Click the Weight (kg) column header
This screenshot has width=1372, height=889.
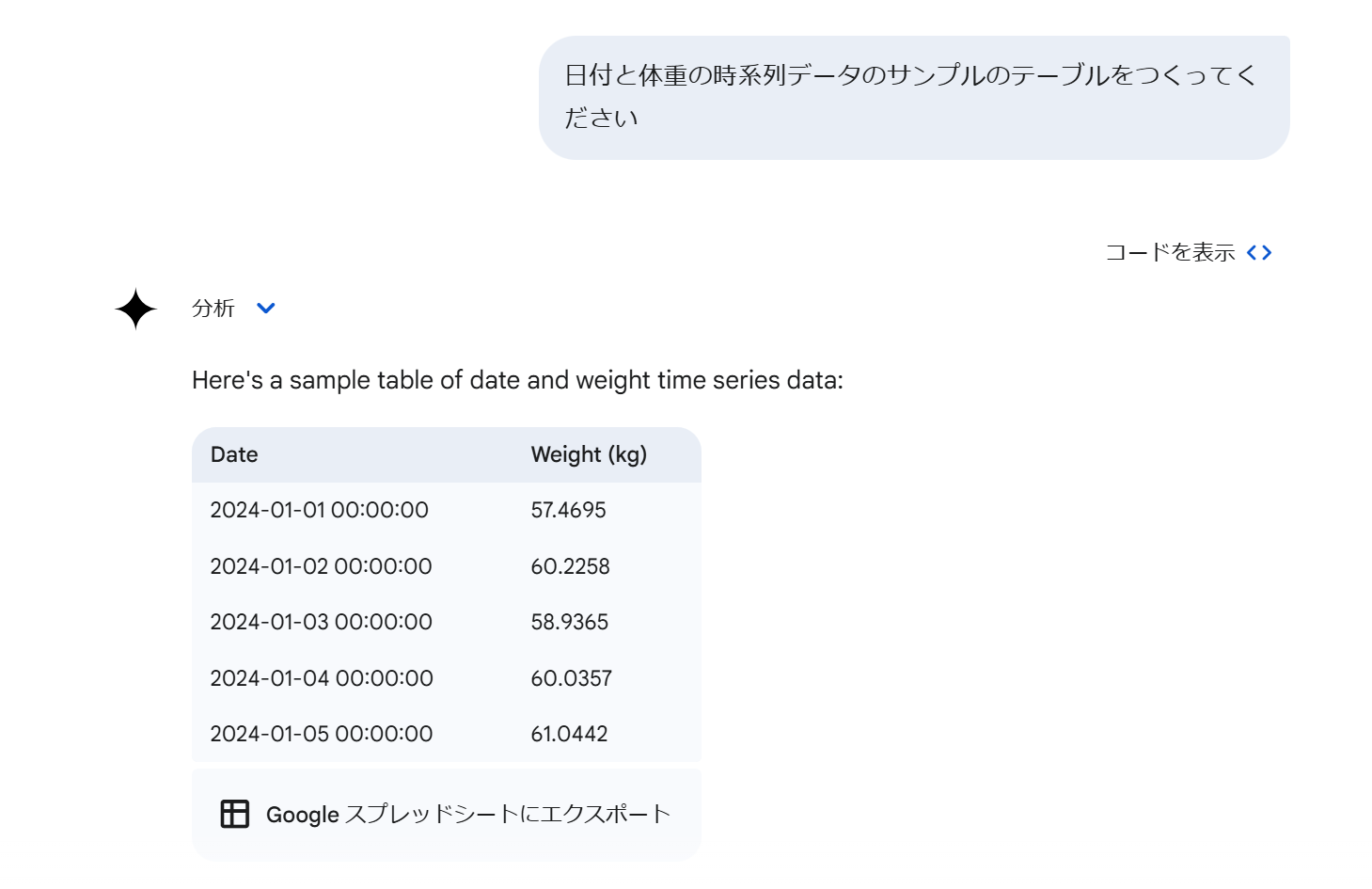pyautogui.click(x=589, y=454)
